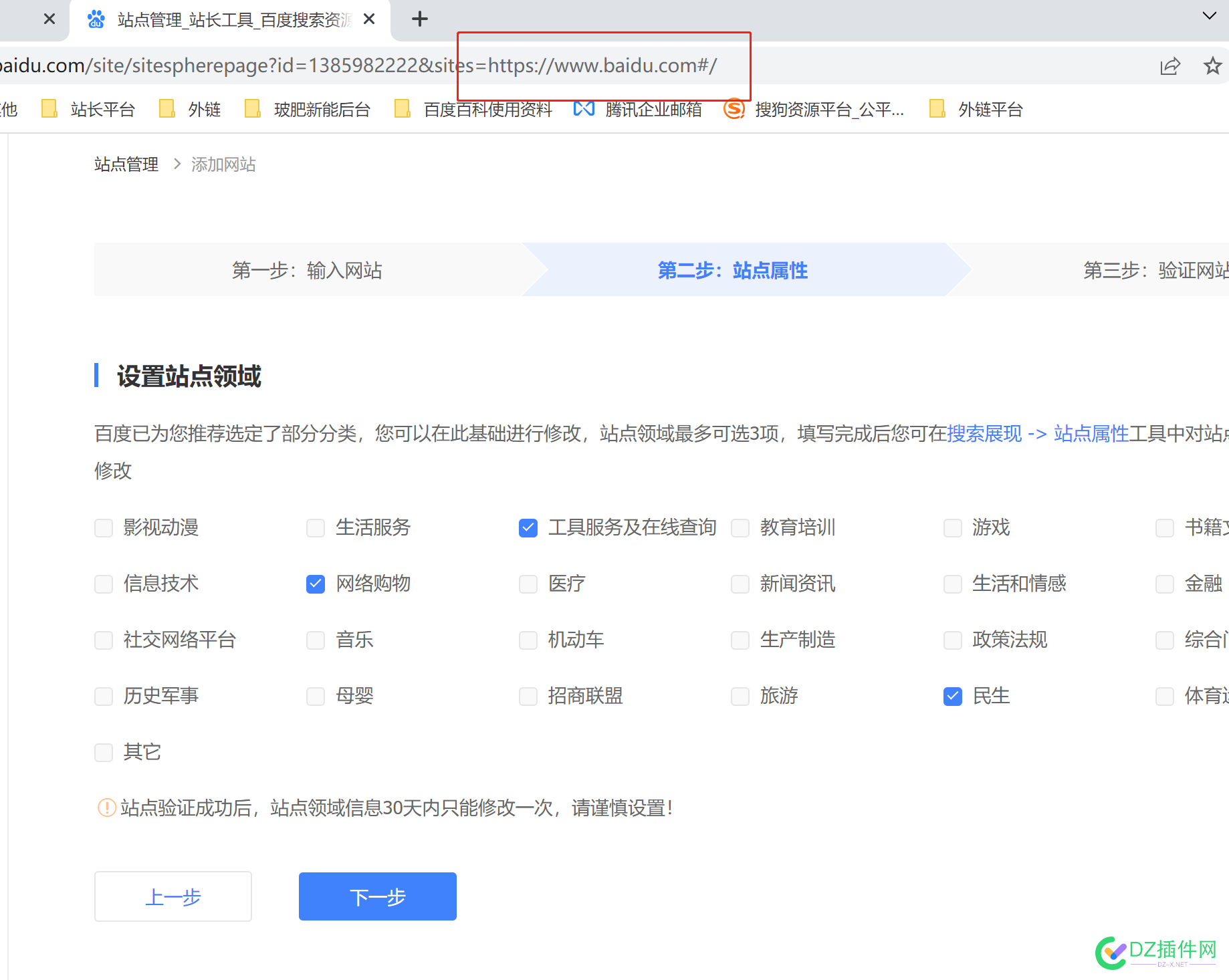
Task: Click the share page icon
Action: [x=1170, y=66]
